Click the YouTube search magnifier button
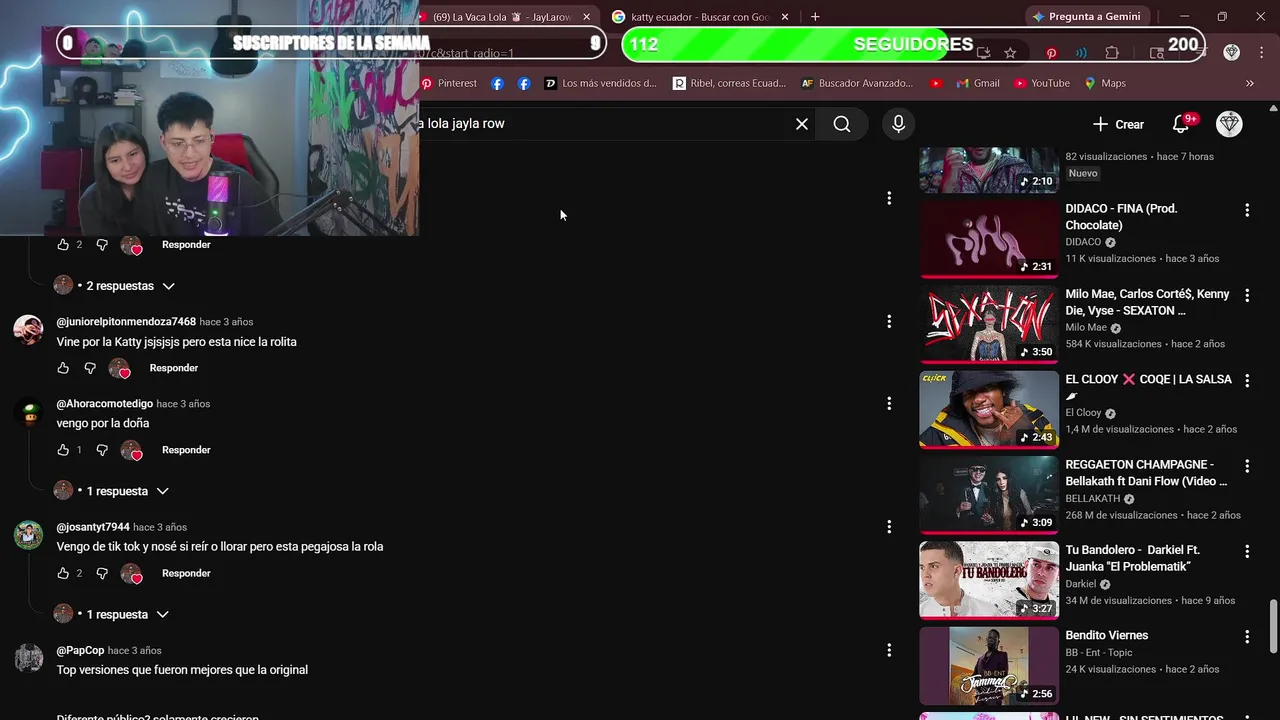1280x720 pixels. click(x=842, y=124)
